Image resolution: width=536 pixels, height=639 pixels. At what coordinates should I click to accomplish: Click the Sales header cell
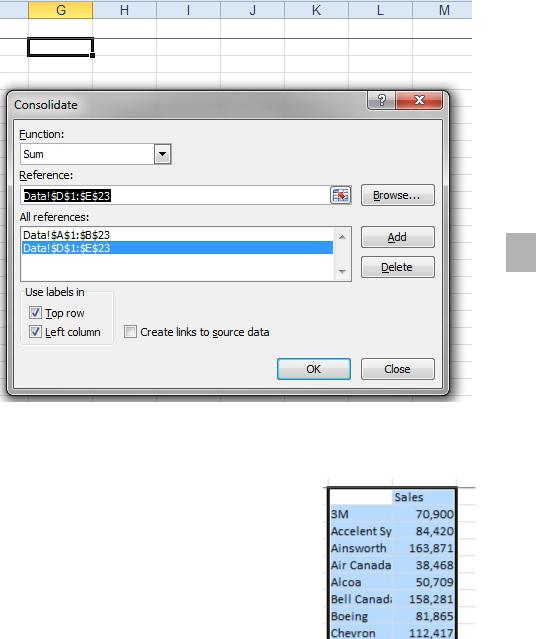424,497
